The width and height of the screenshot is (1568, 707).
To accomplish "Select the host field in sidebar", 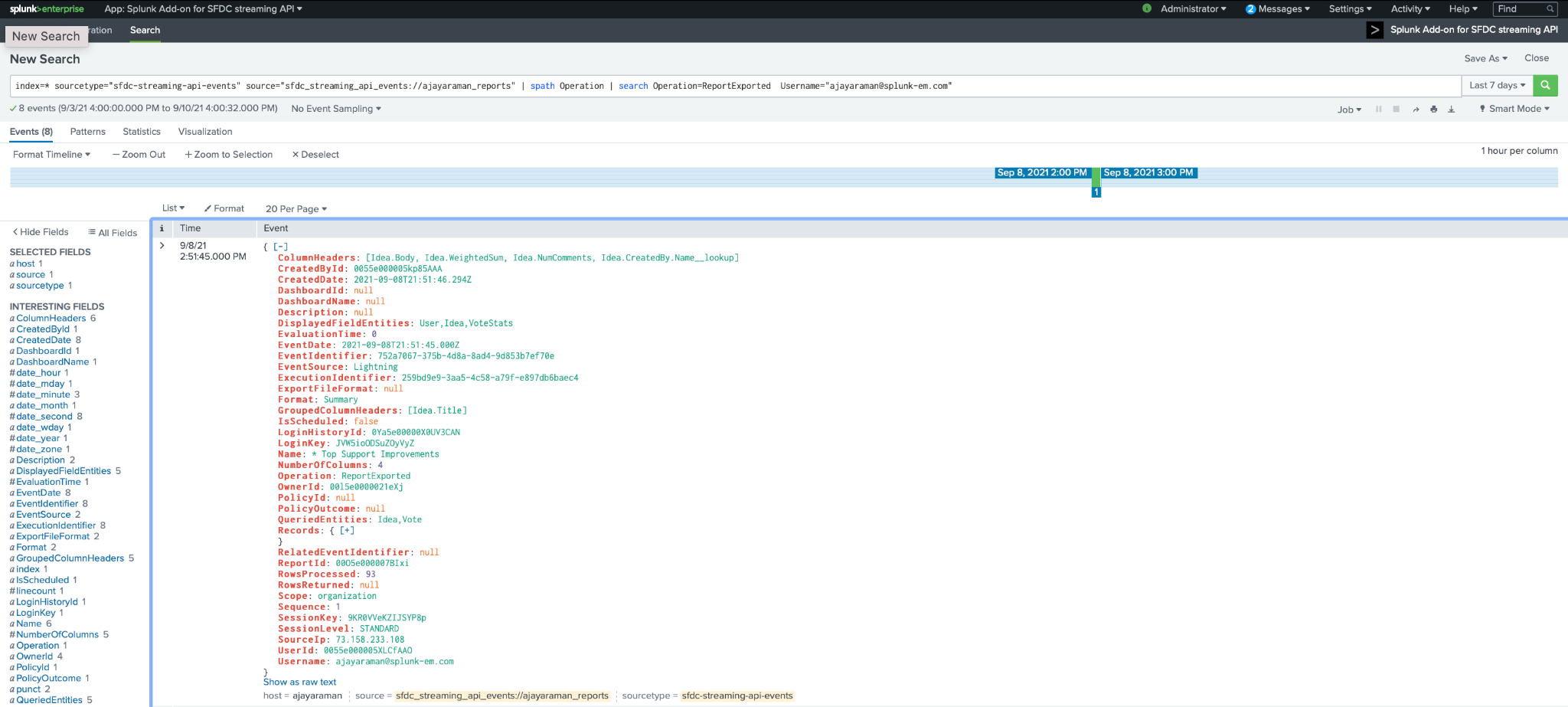I will tap(25, 263).
